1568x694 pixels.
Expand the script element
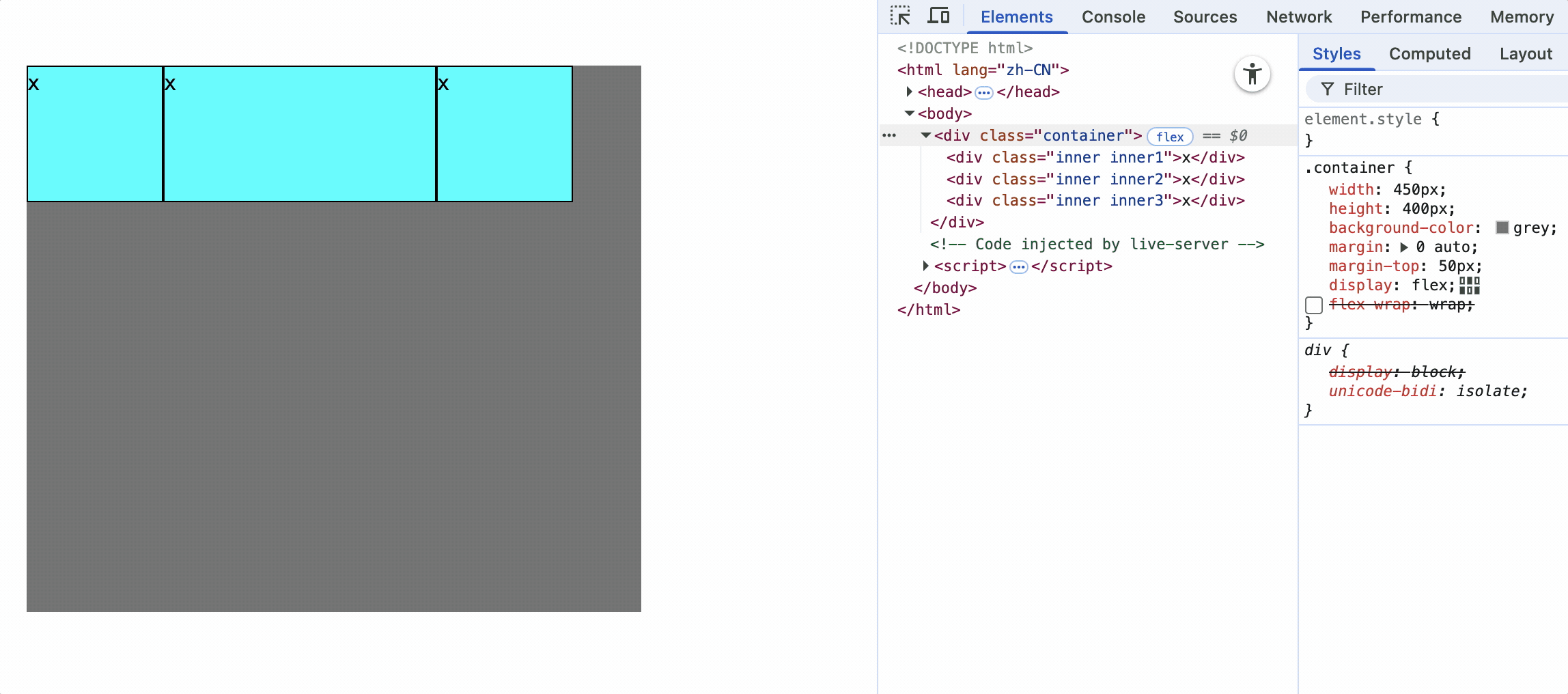pos(925,266)
